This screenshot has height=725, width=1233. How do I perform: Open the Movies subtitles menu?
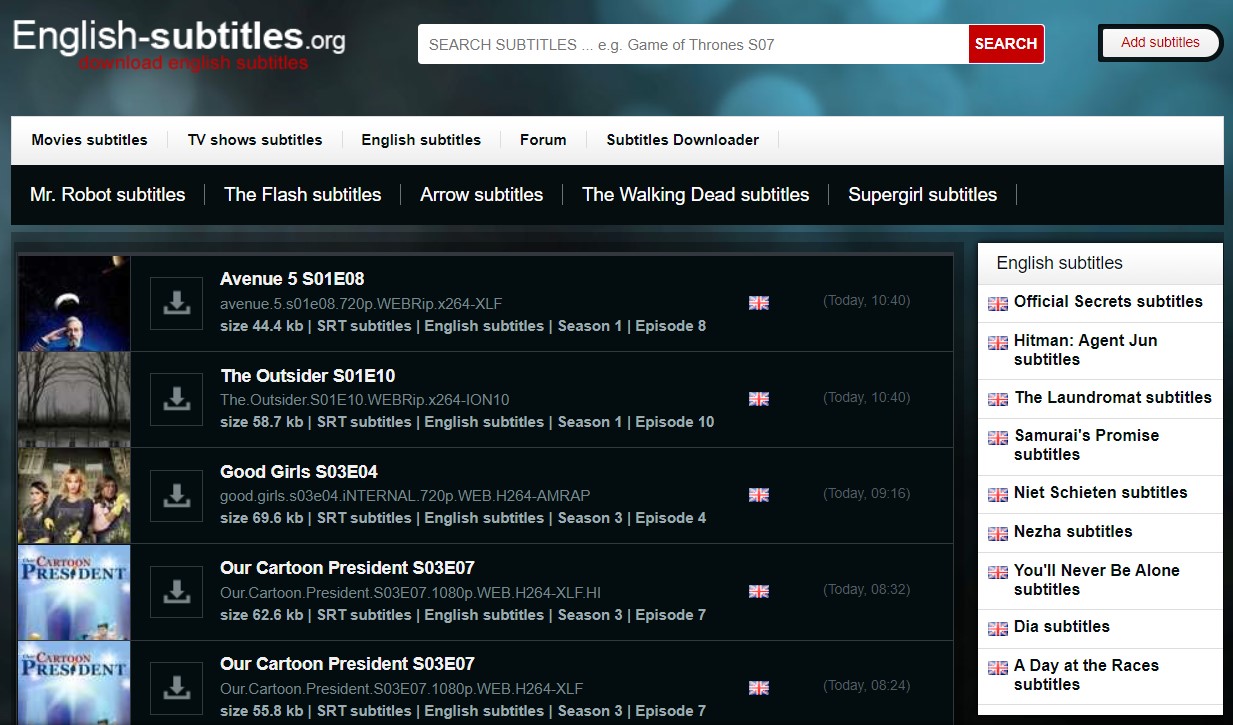[x=89, y=140]
